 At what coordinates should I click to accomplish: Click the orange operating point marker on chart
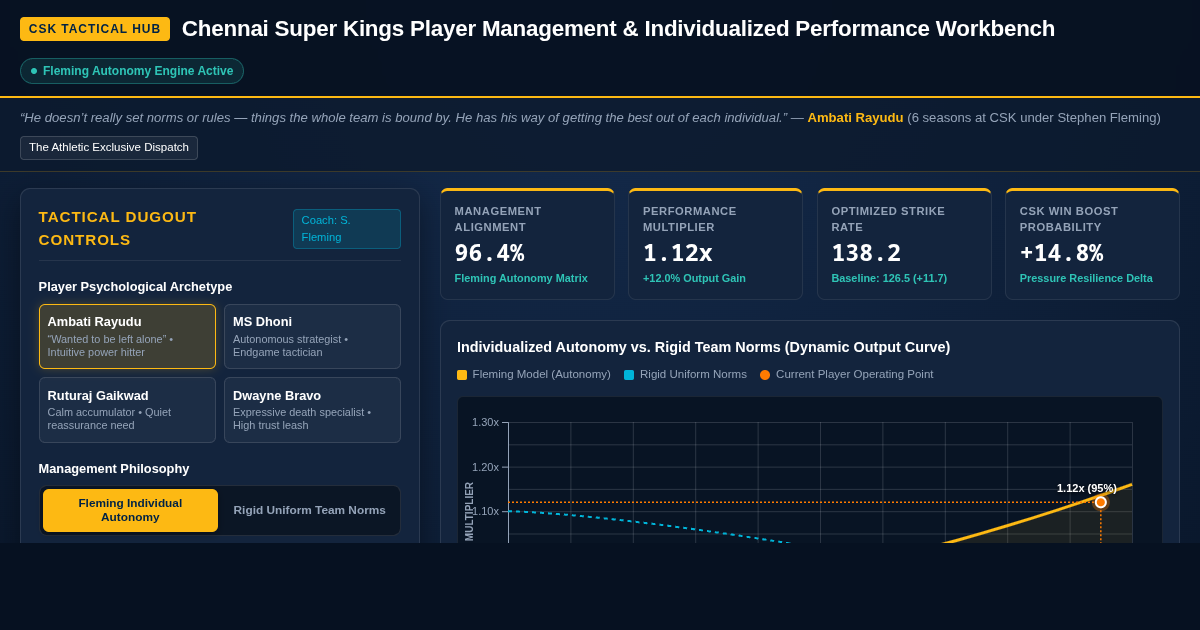coord(1101,502)
